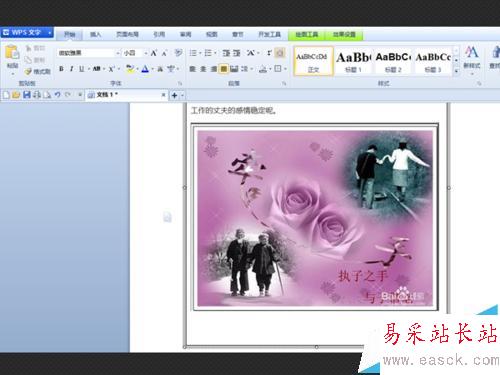Screen dimensions: 500x375
Task: Click the Paste clipboard icon
Action: 12,52
